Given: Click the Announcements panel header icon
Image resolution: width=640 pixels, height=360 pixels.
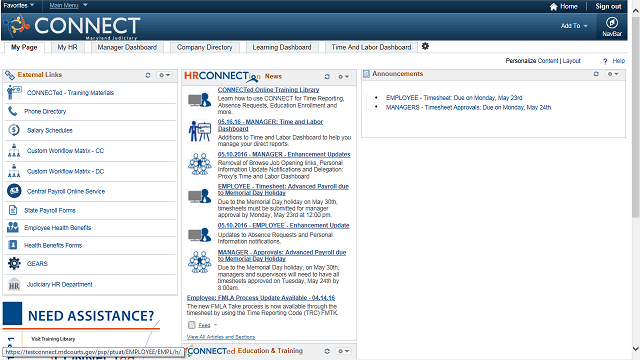Looking at the screenshot, I should coord(366,74).
